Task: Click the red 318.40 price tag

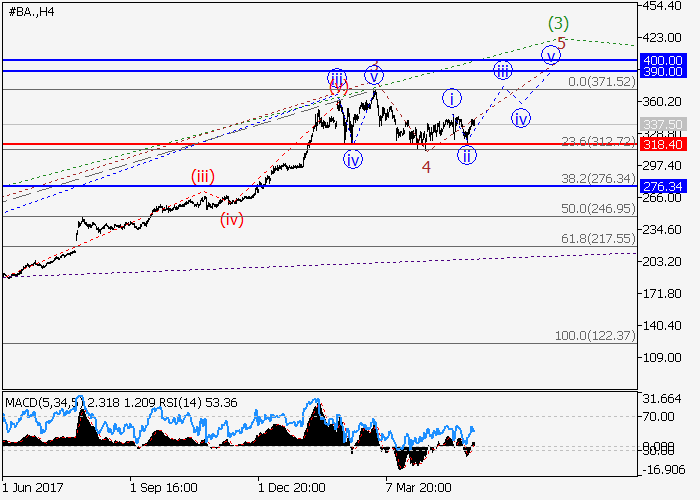Action: [x=663, y=145]
